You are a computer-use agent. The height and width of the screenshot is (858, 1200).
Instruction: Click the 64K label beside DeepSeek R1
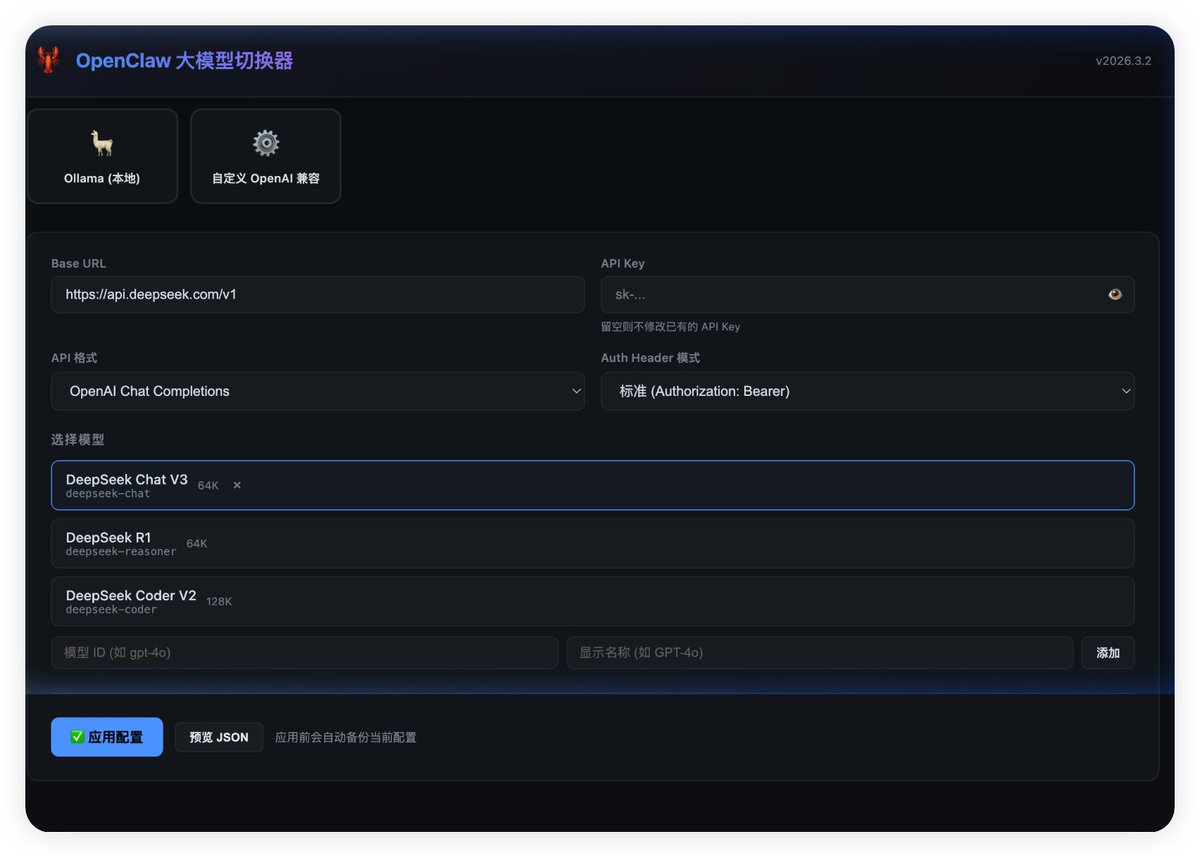tap(197, 544)
